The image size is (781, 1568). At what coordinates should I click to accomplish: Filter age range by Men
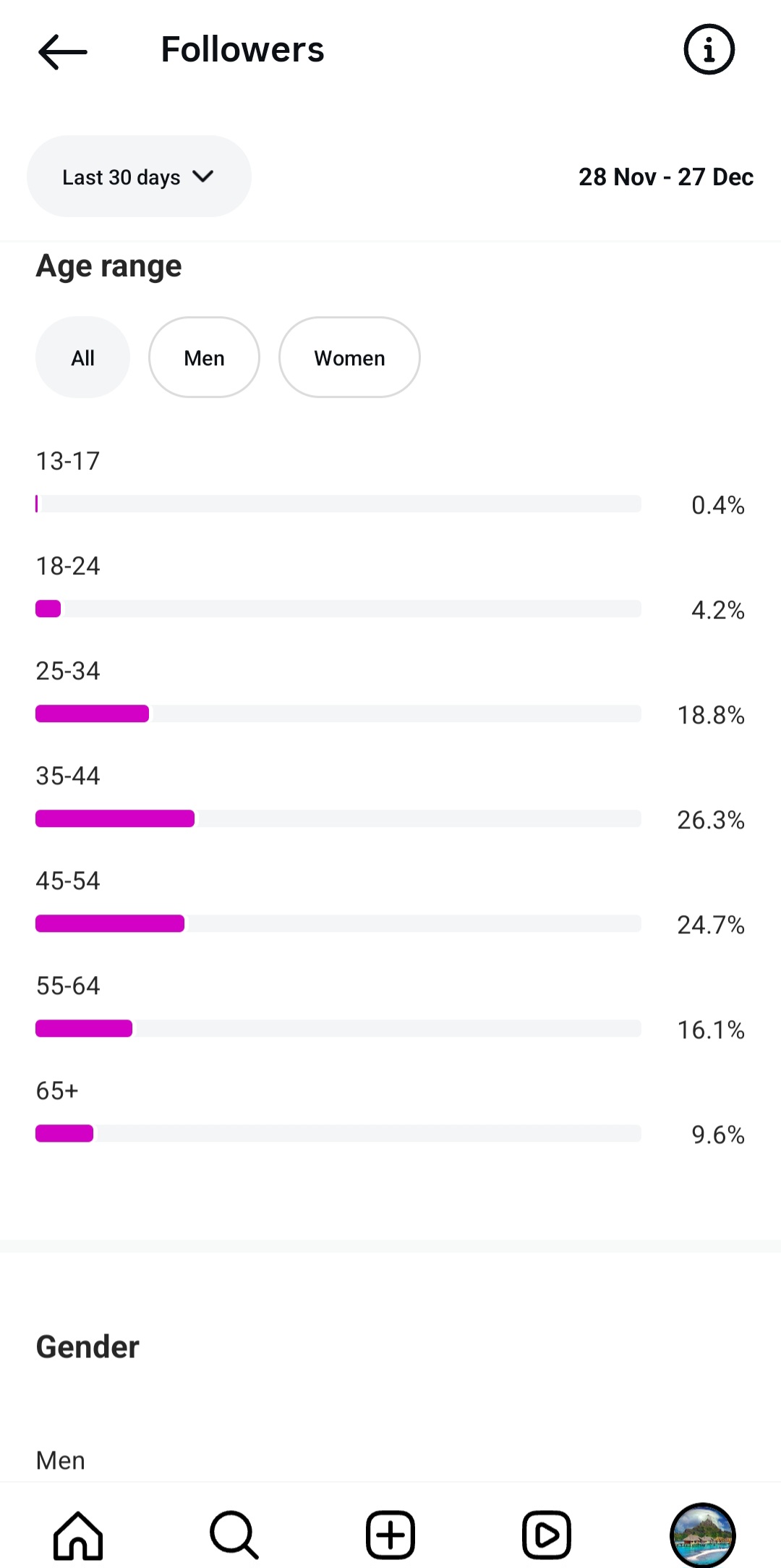coord(204,357)
